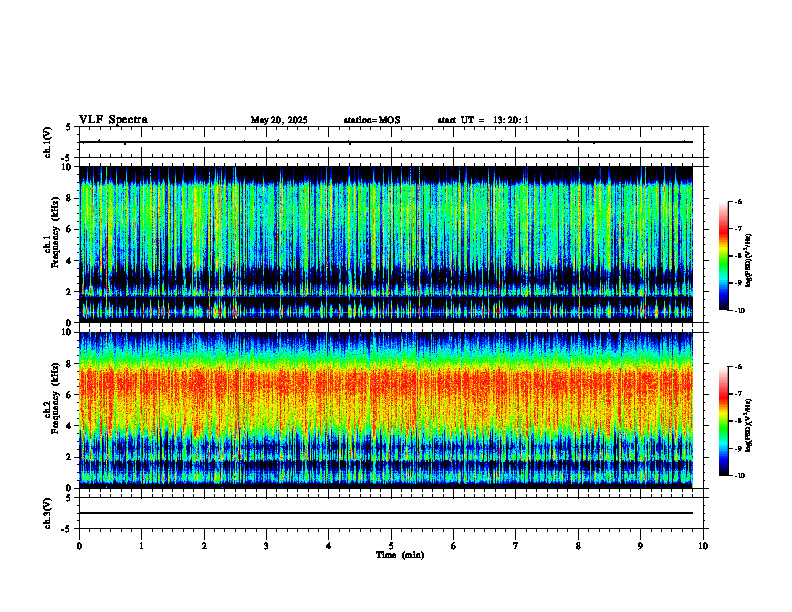The width and height of the screenshot is (792, 612).
Task: Click the ch.2 "Frequency (kHz)" axis label
Action: point(55,398)
